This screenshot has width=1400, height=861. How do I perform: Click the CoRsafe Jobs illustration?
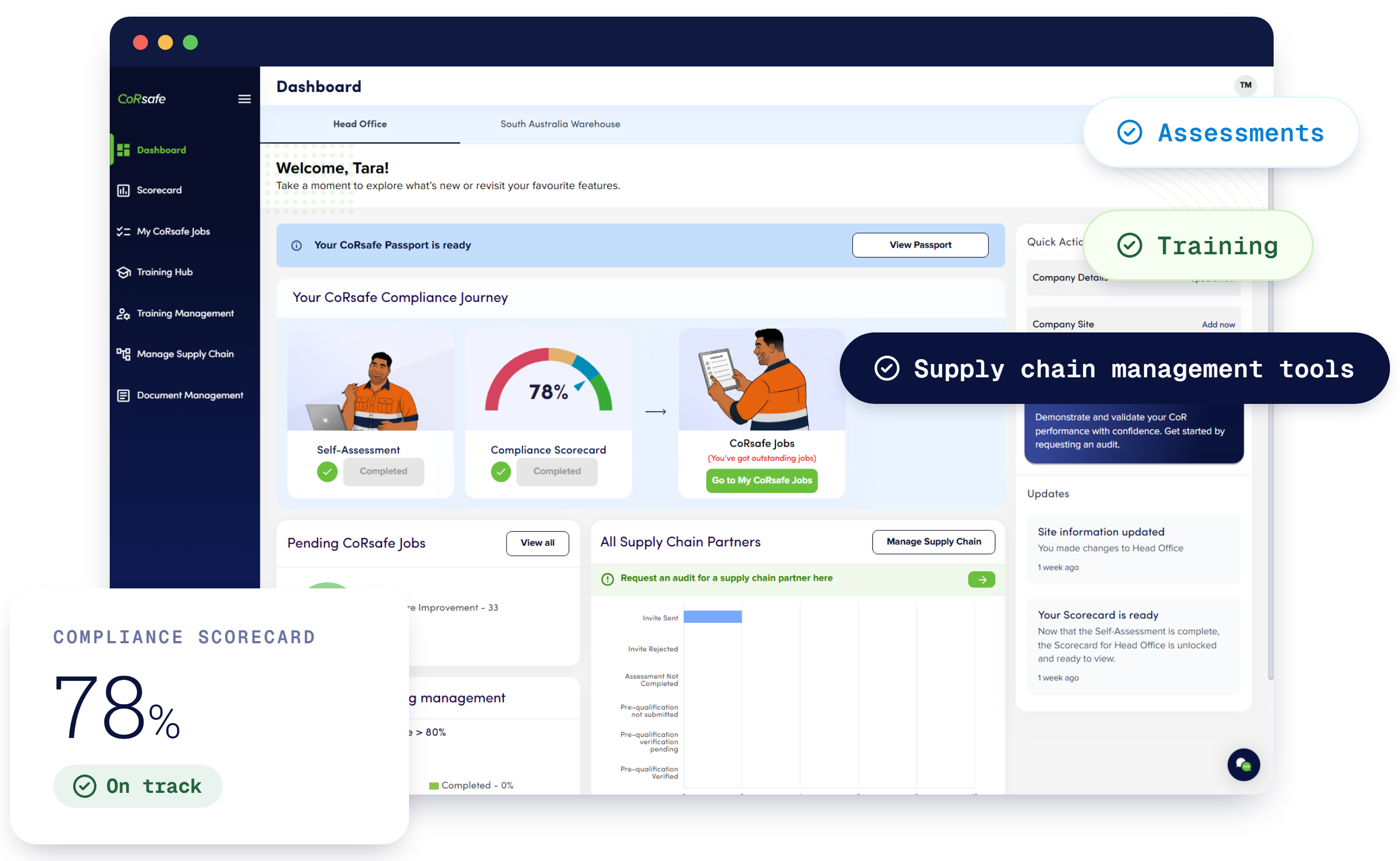tap(762, 380)
